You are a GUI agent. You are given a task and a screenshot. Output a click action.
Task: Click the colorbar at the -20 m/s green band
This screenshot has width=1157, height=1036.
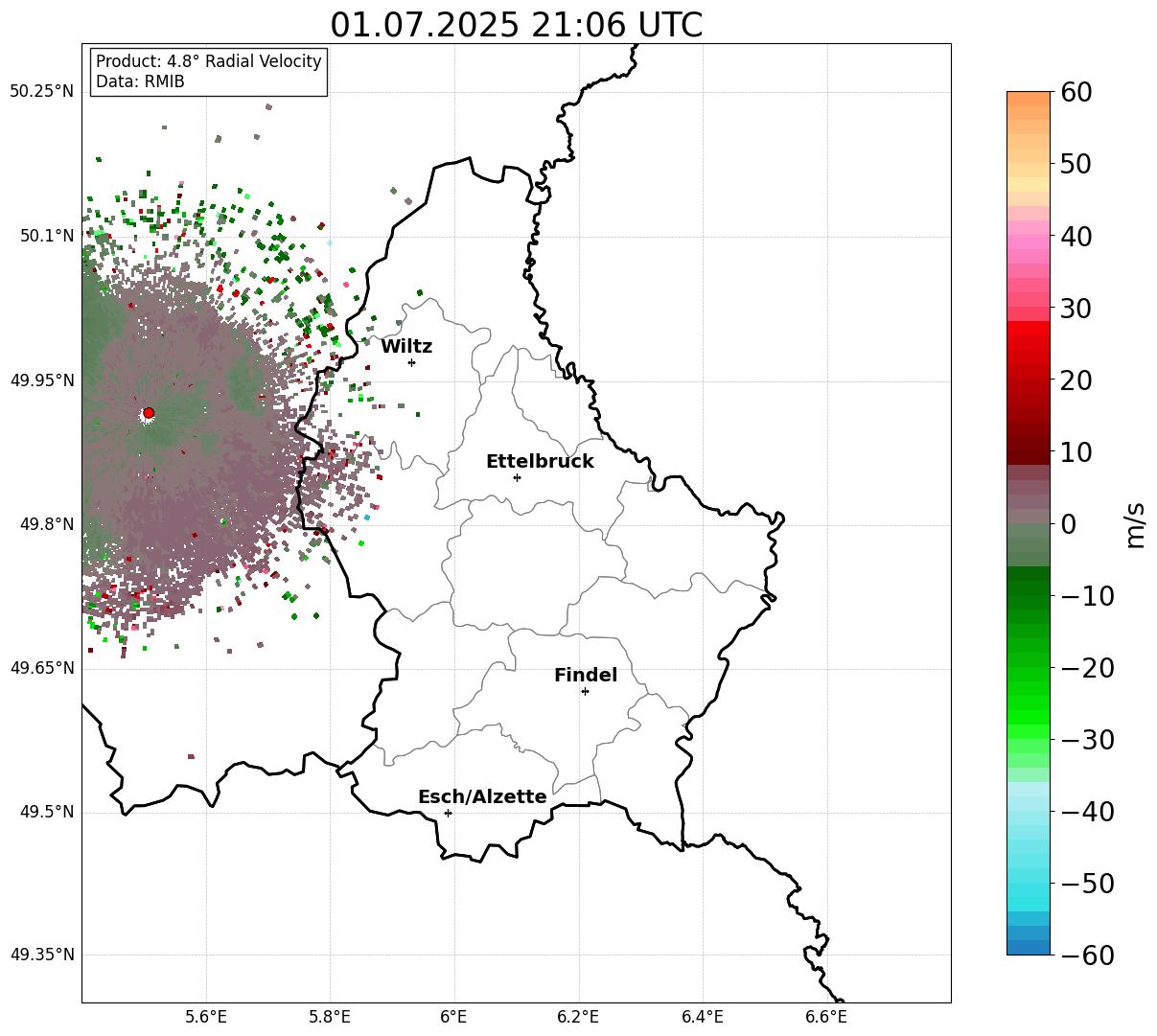[1029, 668]
